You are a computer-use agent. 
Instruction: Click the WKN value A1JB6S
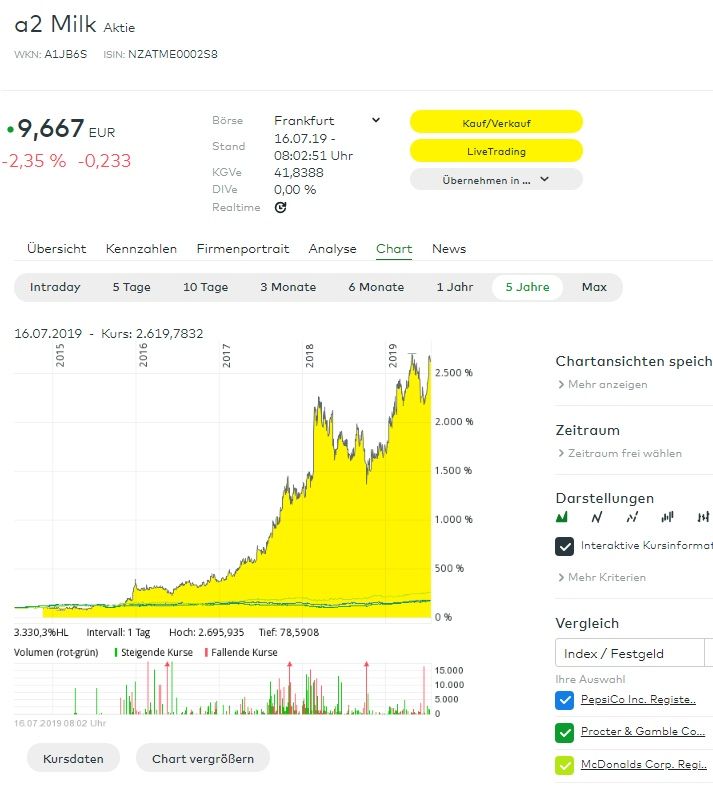pos(66,54)
